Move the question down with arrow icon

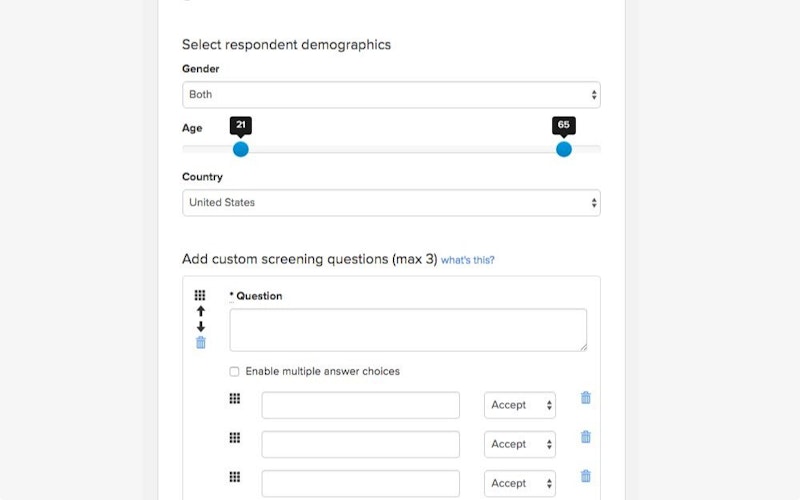200,327
